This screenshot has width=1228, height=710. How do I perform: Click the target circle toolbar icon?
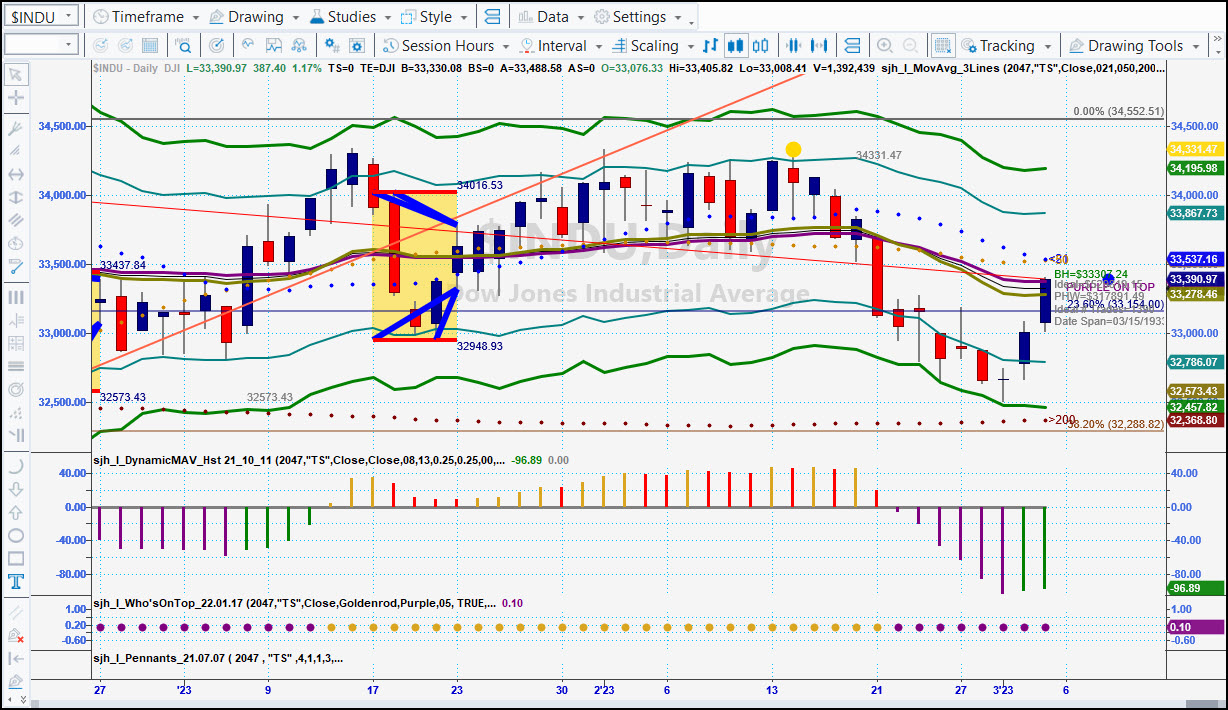[x=218, y=45]
